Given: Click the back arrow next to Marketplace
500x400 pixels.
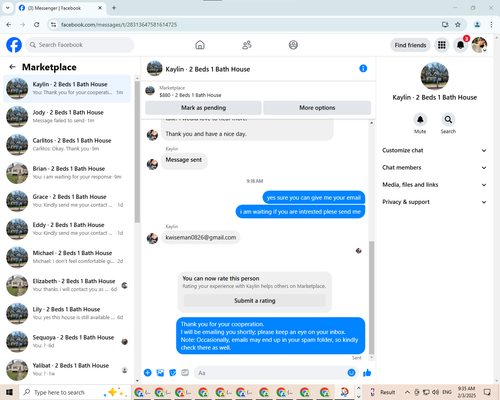Looking at the screenshot, I should pyautogui.click(x=12, y=67).
